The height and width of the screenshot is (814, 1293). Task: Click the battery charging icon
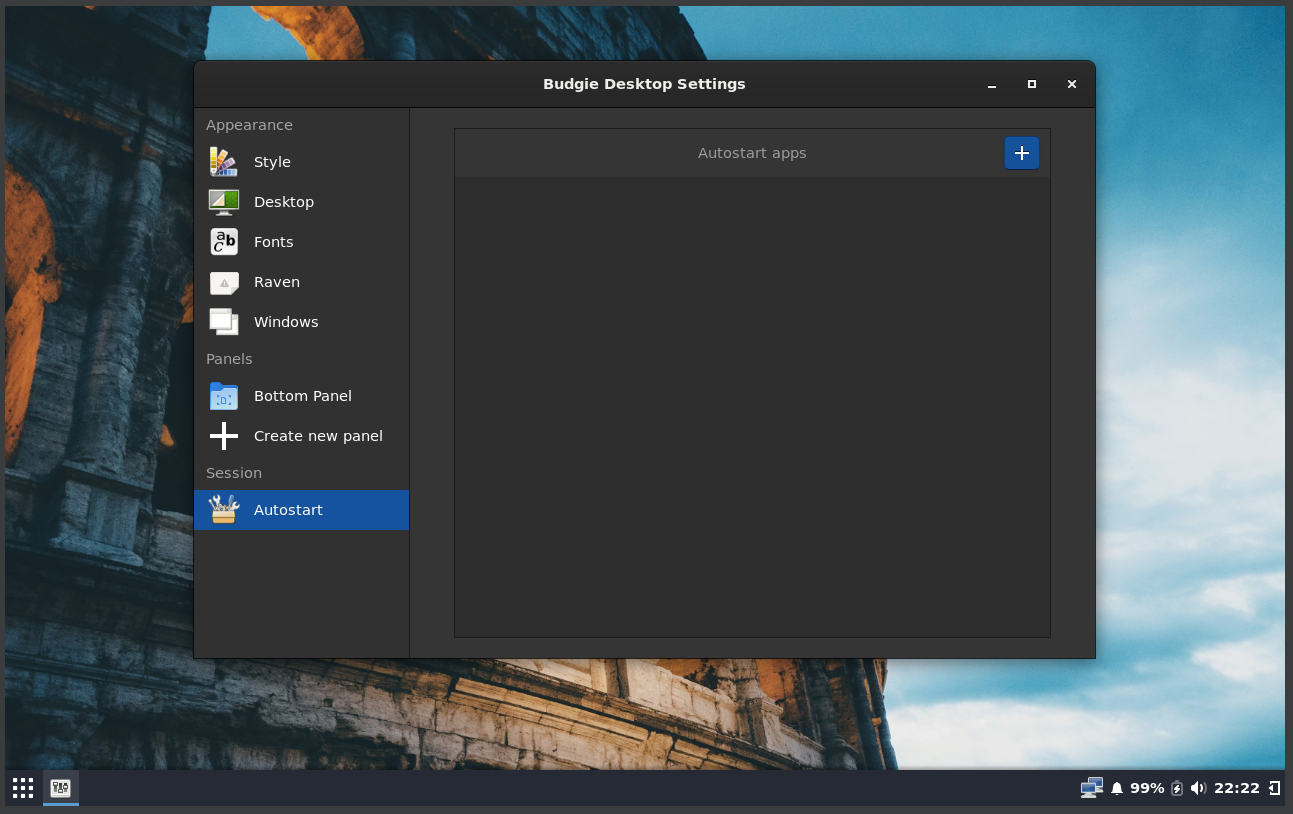(x=1177, y=787)
